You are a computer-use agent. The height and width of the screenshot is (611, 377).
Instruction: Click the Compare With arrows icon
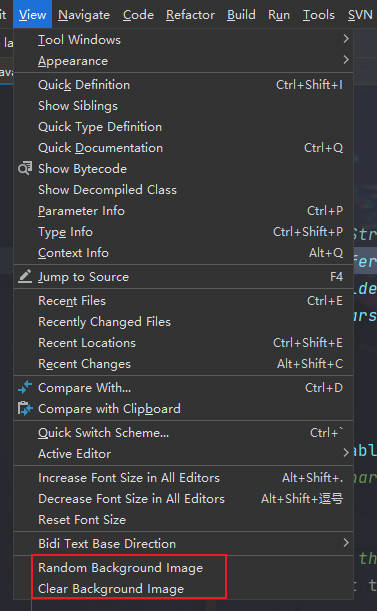click(x=25, y=388)
